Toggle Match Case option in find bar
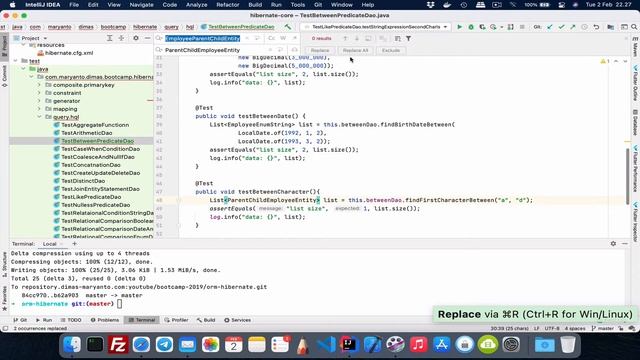640x360 pixels. [271, 38]
